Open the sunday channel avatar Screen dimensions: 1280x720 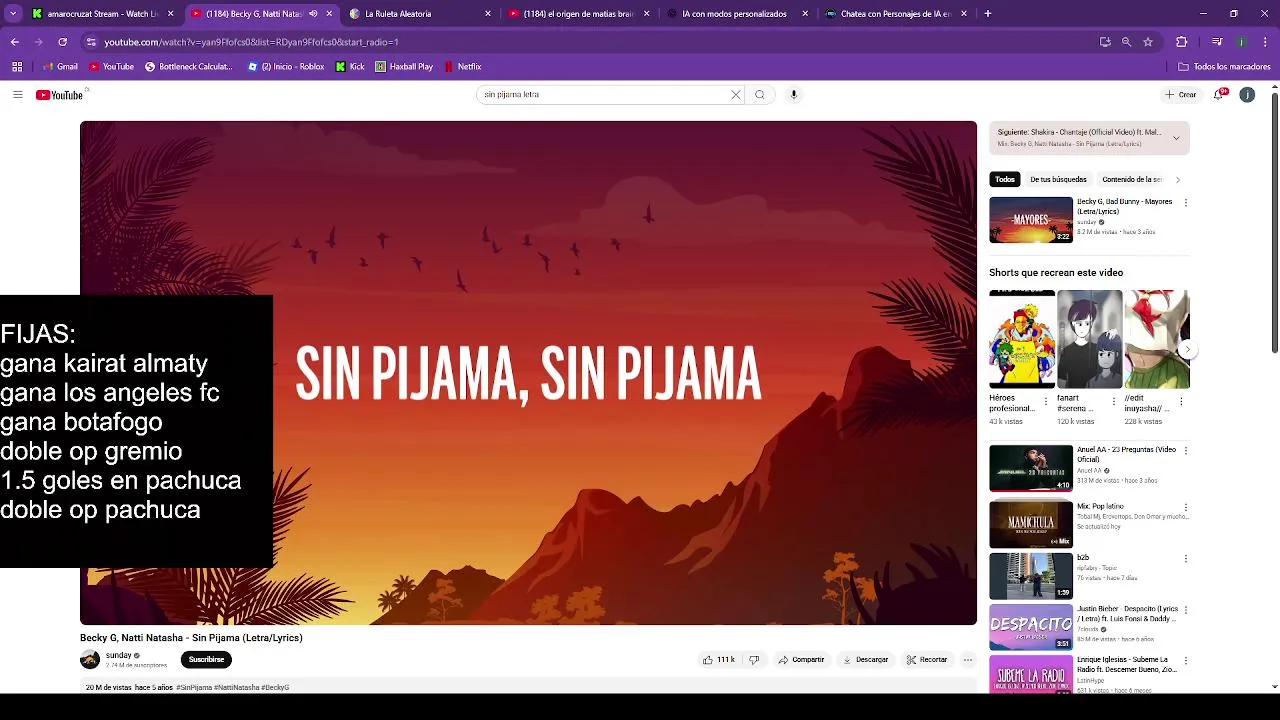(90, 660)
